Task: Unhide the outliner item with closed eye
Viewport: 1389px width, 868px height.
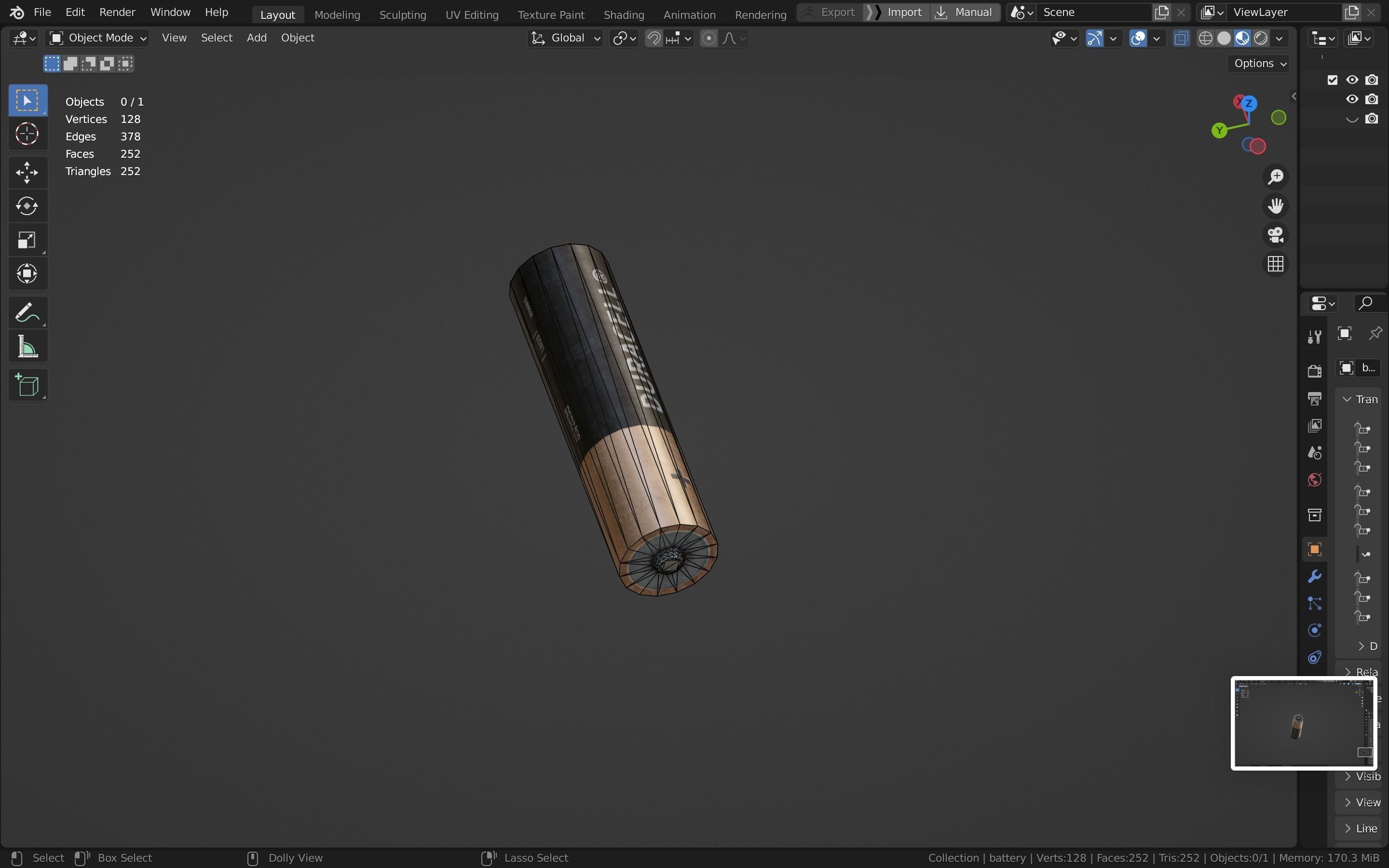Action: [1352, 119]
